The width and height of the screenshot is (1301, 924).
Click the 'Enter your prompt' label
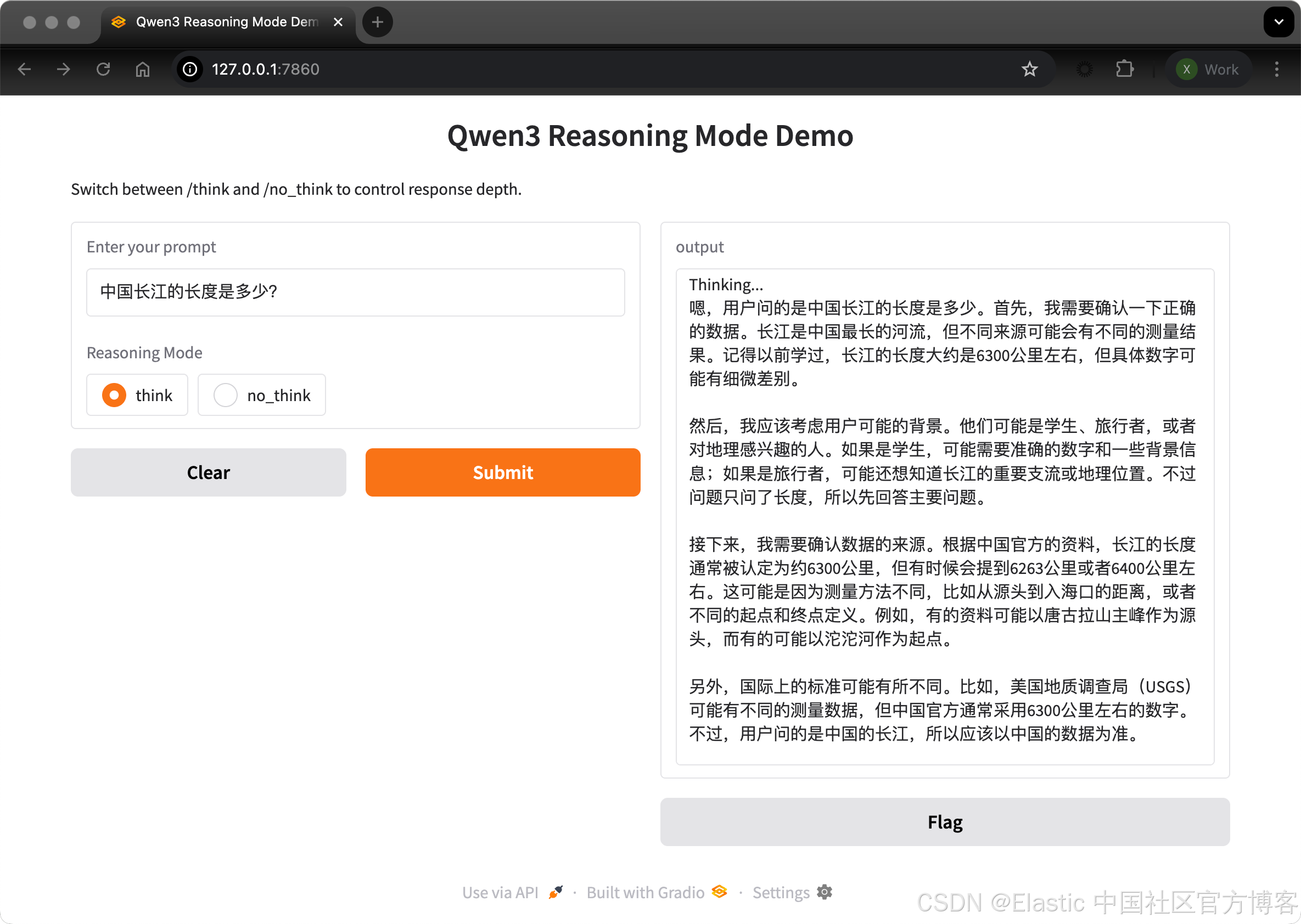pos(152,246)
